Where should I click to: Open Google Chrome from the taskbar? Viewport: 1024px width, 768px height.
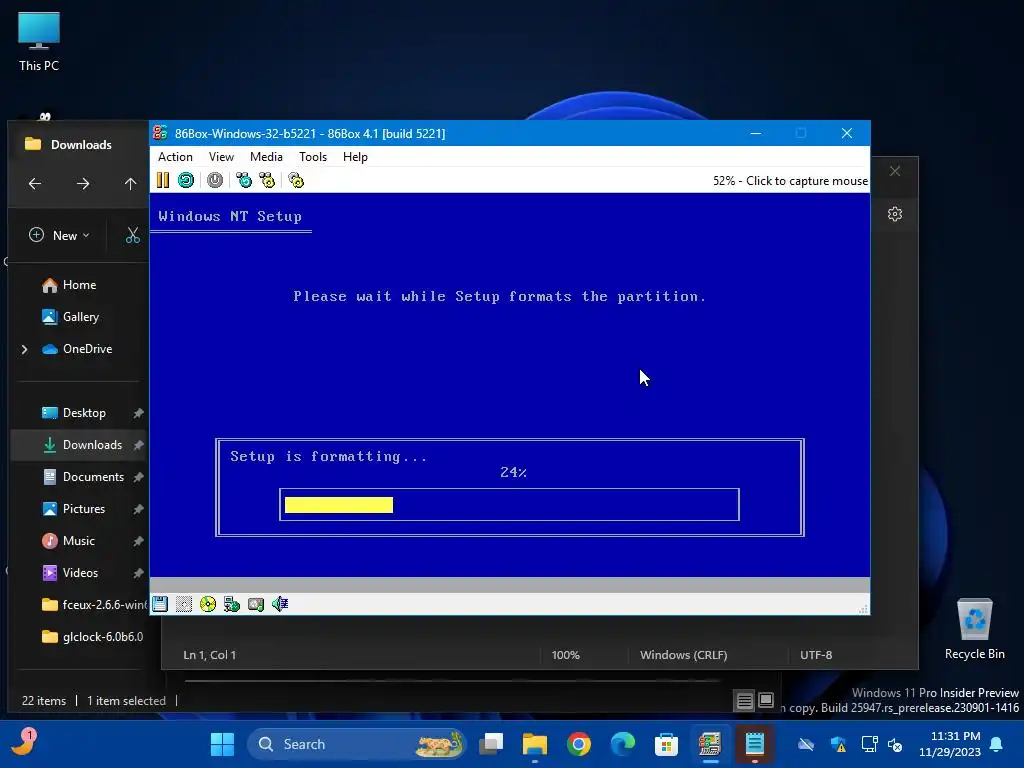coord(579,744)
